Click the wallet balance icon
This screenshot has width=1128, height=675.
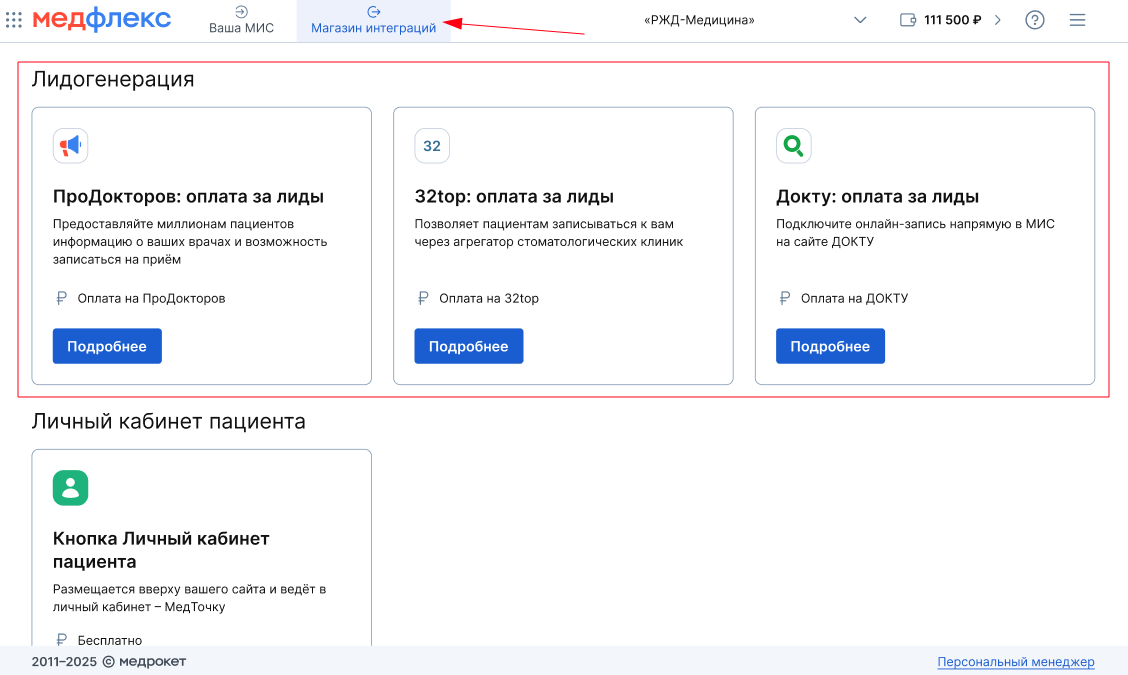point(908,20)
